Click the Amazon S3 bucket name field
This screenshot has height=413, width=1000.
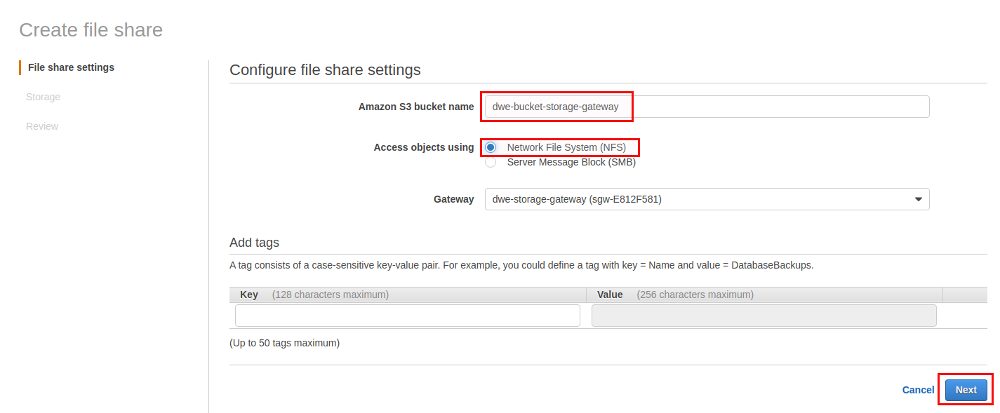click(707, 106)
